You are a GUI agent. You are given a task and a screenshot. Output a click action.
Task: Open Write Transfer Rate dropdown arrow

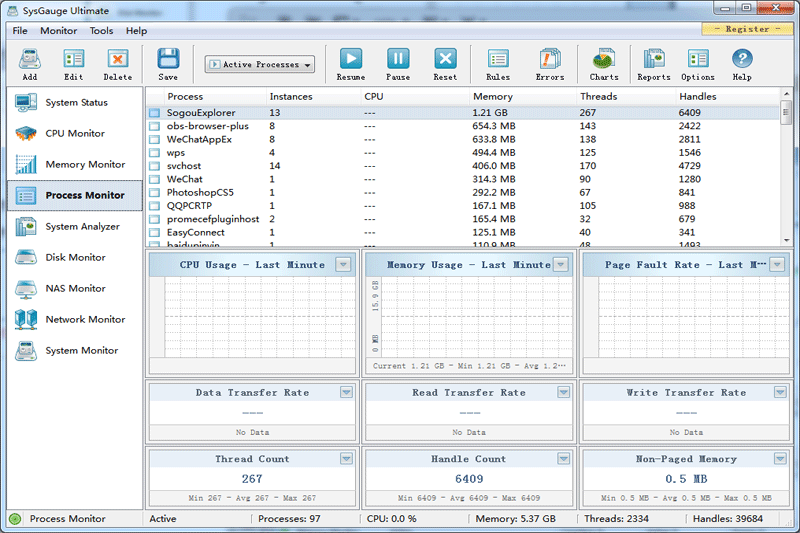tap(780, 392)
